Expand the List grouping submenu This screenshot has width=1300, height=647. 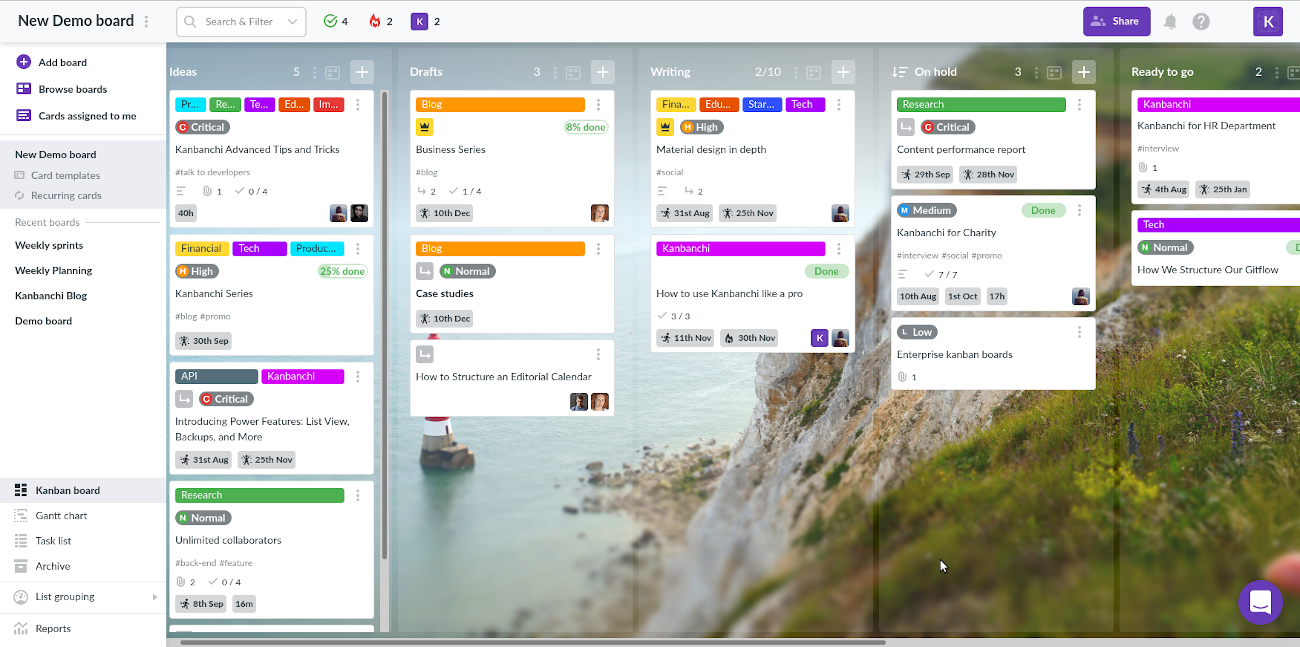[154, 597]
